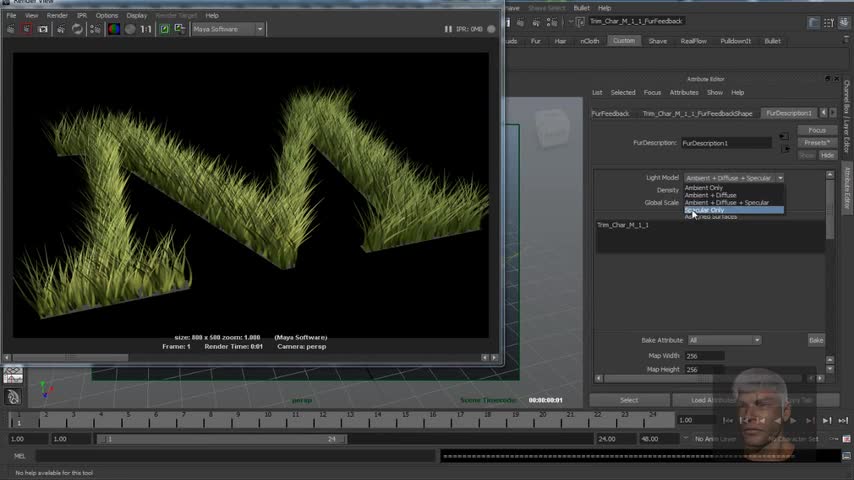Click the refresh IPR image icon
The height and width of the screenshot is (480, 854).
[77, 29]
